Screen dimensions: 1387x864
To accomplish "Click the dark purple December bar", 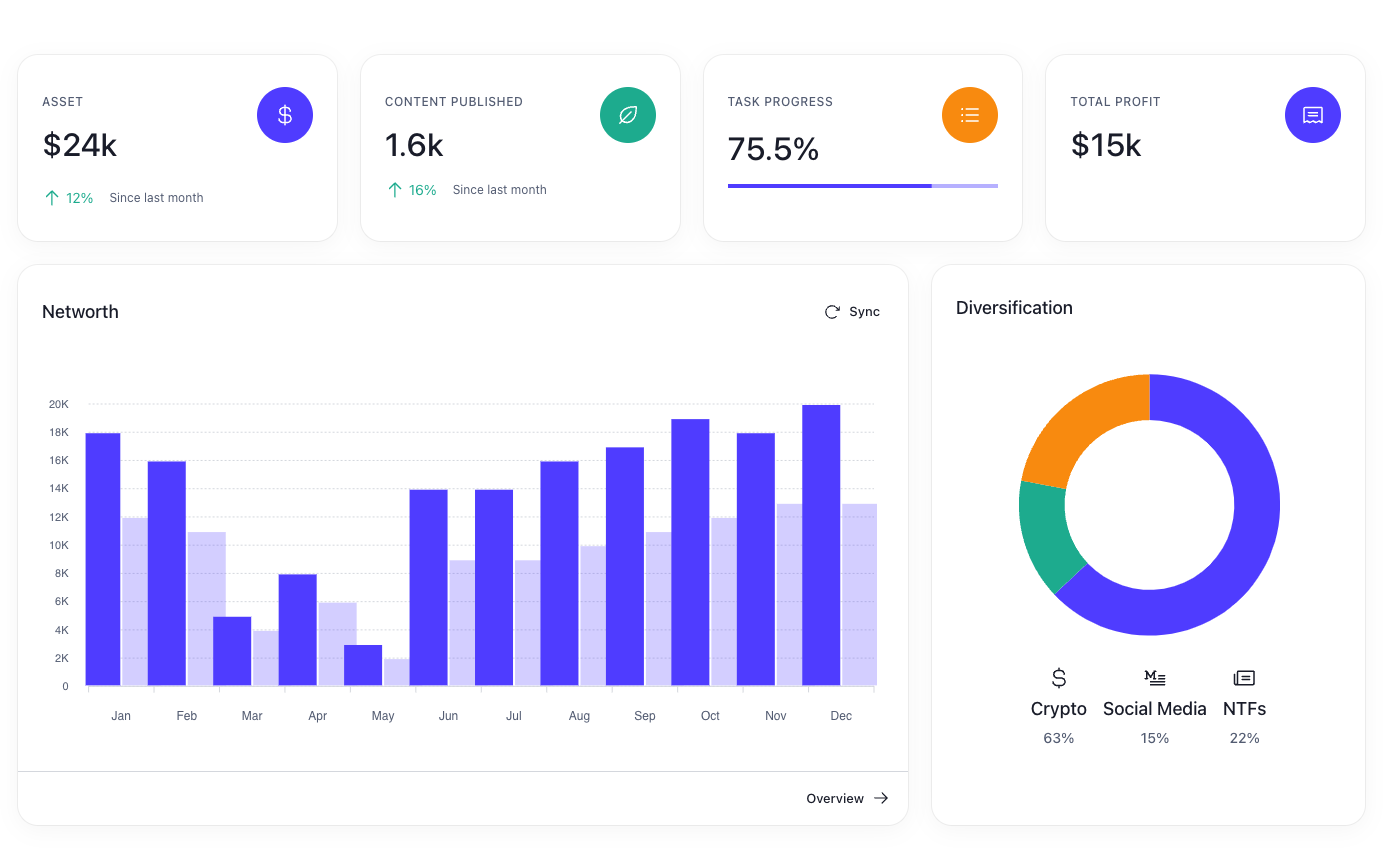I will click(821, 545).
